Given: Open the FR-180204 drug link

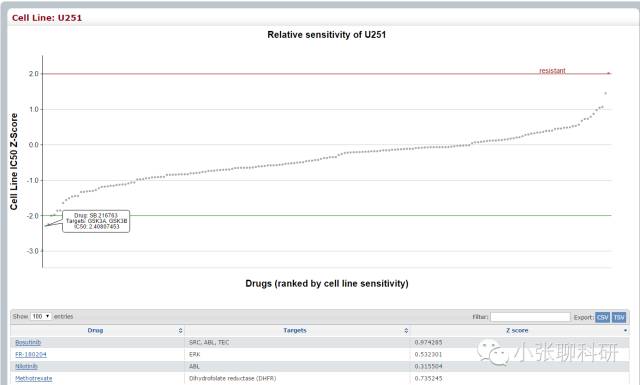Looking at the screenshot, I should 31,354.
